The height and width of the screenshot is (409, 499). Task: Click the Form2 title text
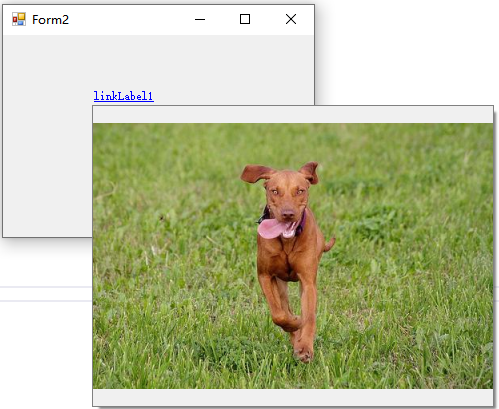50,20
